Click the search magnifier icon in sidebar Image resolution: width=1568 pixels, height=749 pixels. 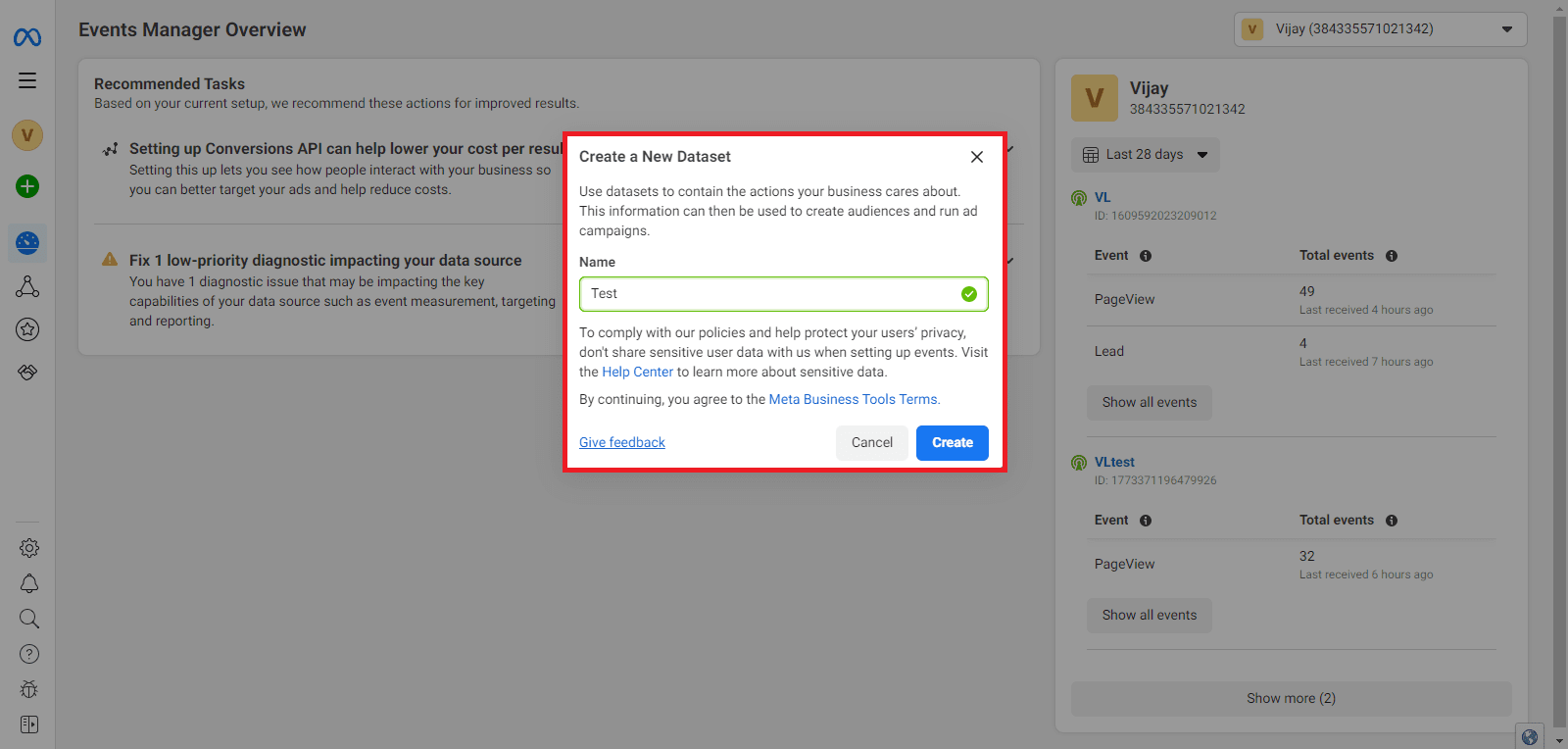coord(29,619)
